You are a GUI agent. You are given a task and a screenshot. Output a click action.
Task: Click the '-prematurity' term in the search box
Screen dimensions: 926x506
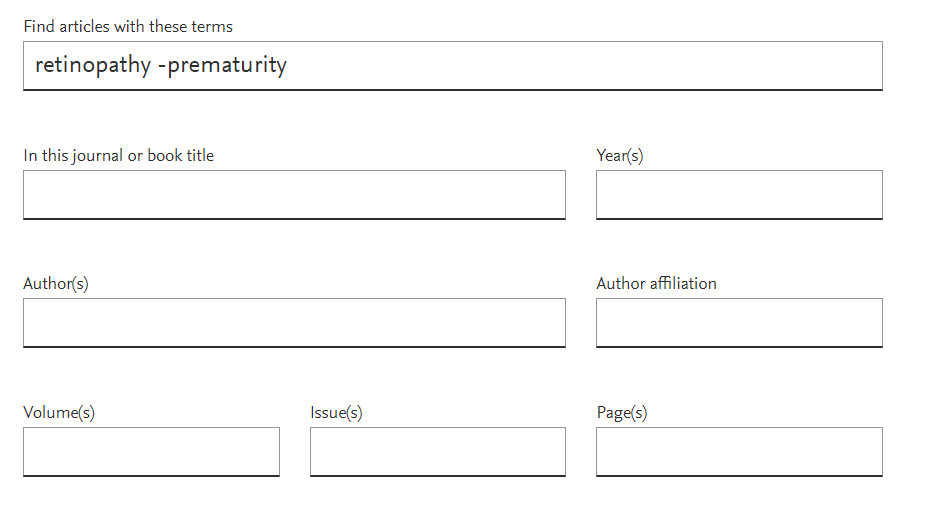point(222,66)
